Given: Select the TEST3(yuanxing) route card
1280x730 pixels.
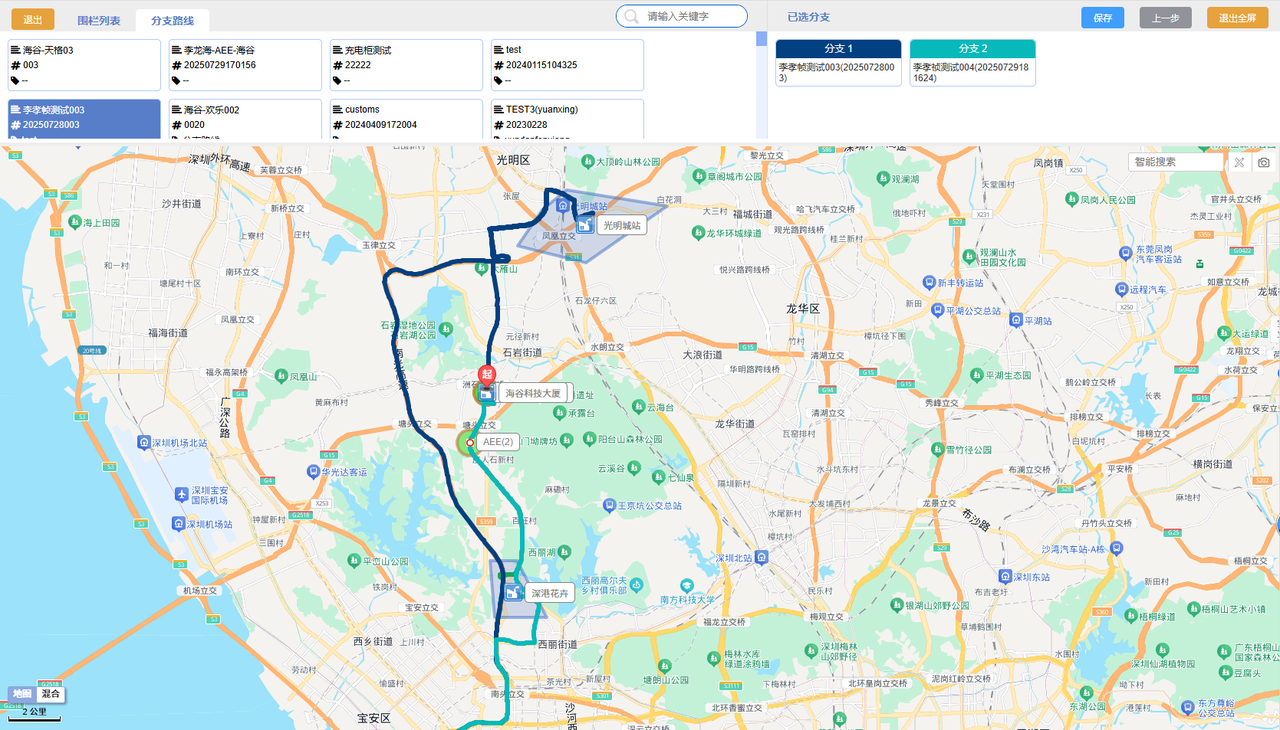Looking at the screenshot, I should [x=567, y=119].
